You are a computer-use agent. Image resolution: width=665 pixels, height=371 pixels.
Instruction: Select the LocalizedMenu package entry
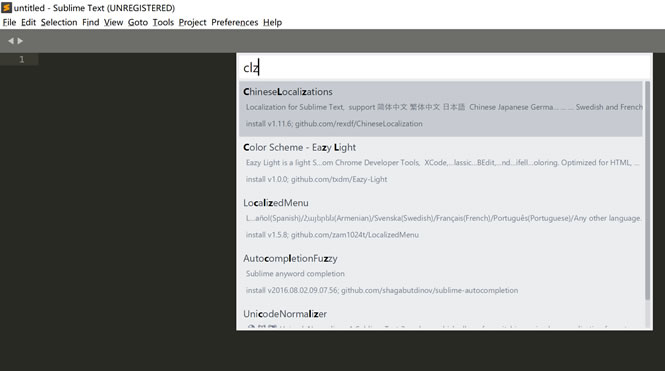tap(441, 220)
